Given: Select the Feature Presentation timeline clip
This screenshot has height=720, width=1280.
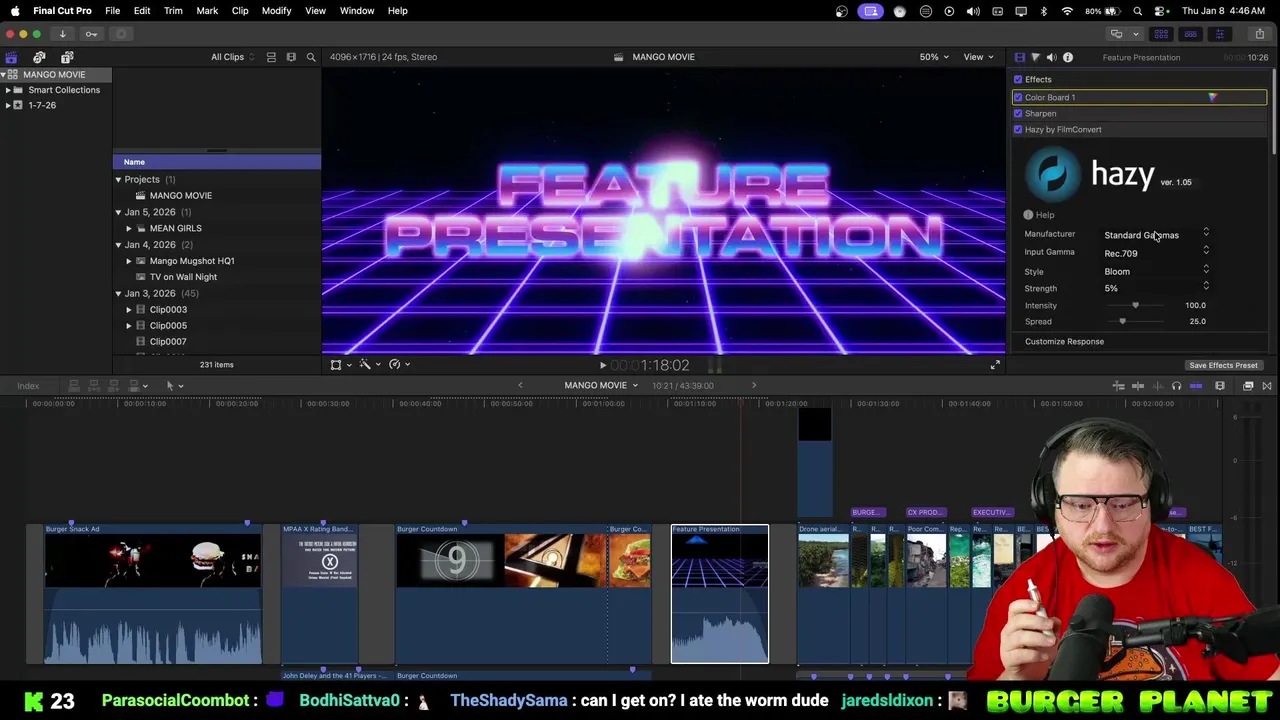Looking at the screenshot, I should tap(720, 594).
